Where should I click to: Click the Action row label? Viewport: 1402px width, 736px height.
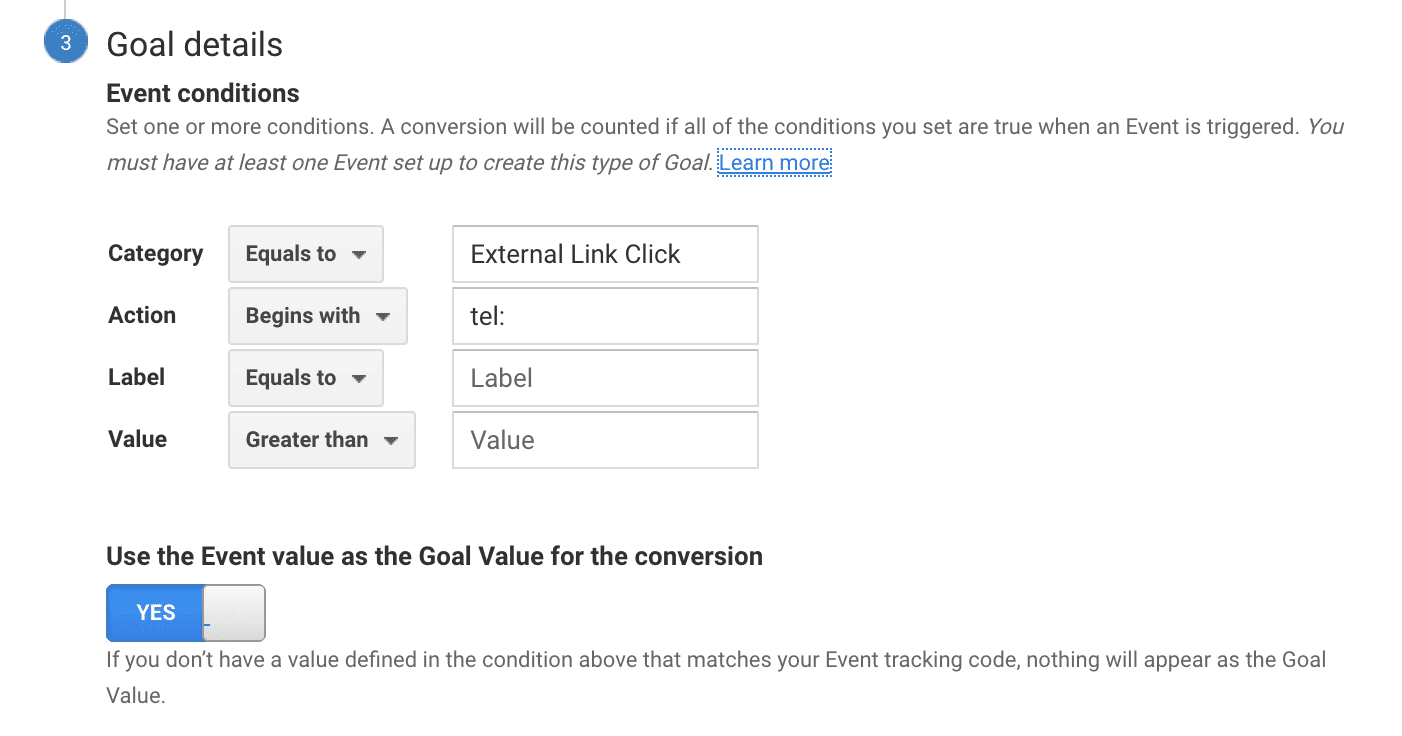pos(142,315)
